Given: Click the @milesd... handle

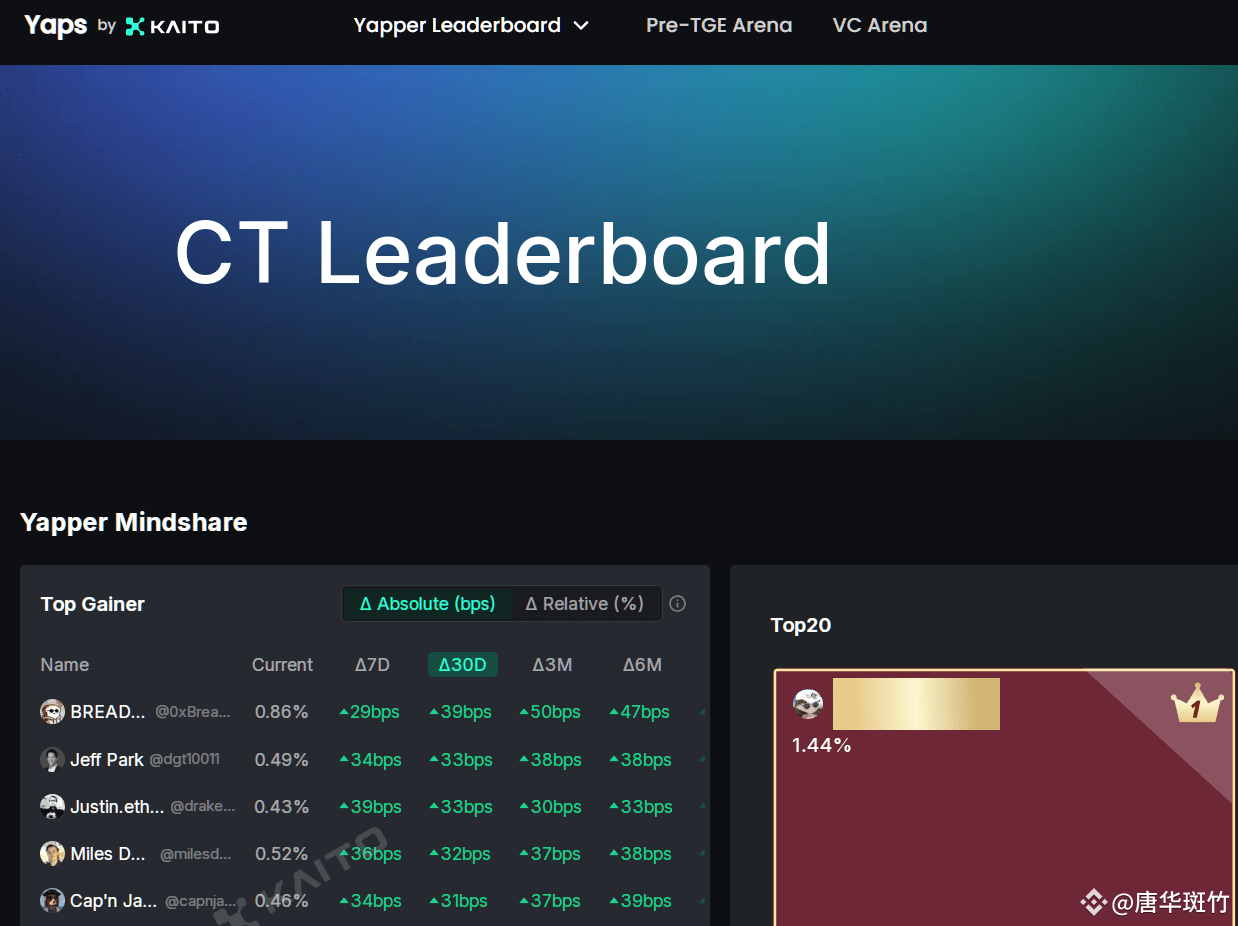Looking at the screenshot, I should (x=196, y=853).
